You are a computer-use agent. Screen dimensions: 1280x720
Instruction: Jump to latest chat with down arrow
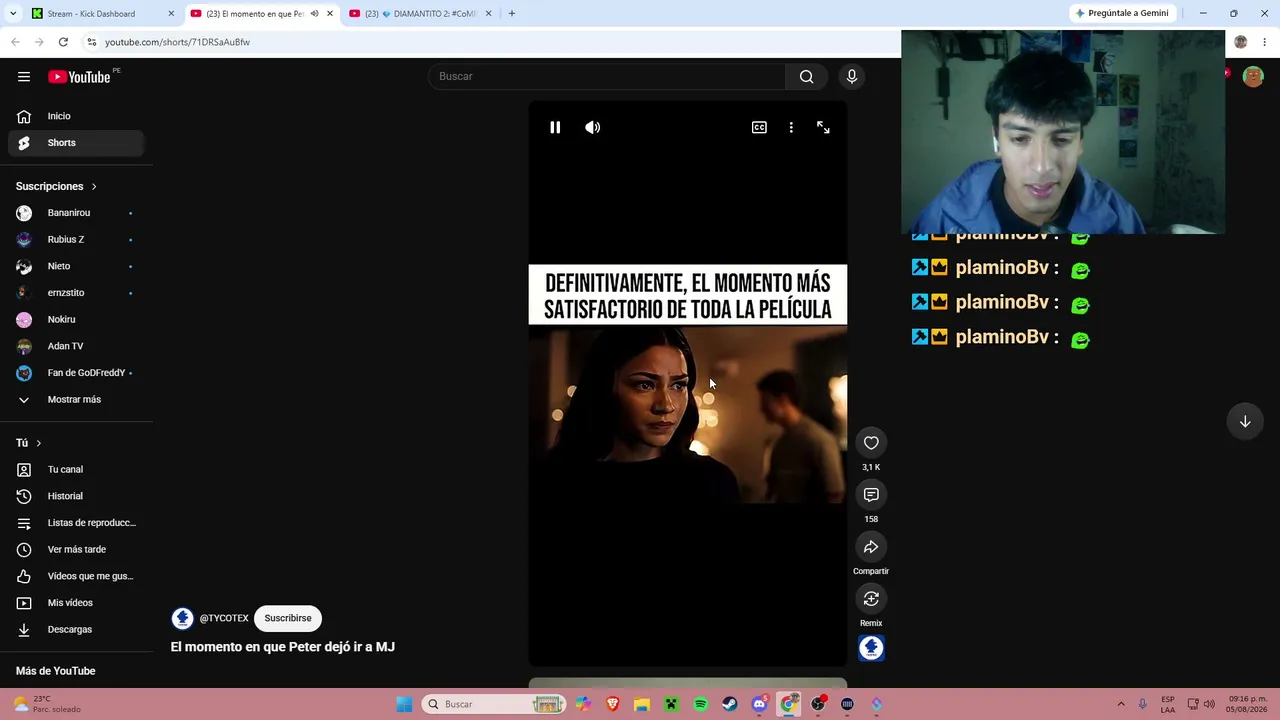click(x=1245, y=422)
